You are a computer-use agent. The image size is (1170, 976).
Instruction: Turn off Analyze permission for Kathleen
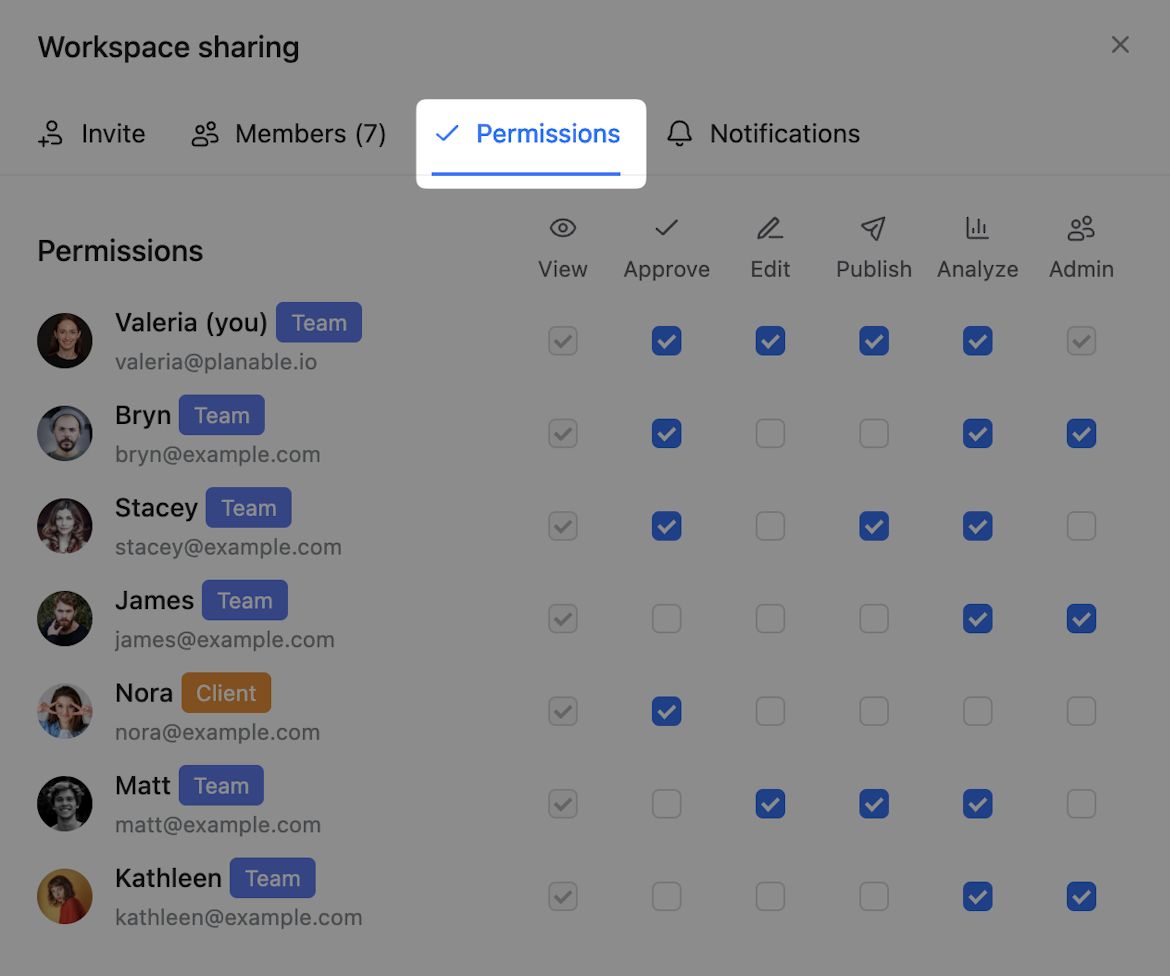(977, 896)
